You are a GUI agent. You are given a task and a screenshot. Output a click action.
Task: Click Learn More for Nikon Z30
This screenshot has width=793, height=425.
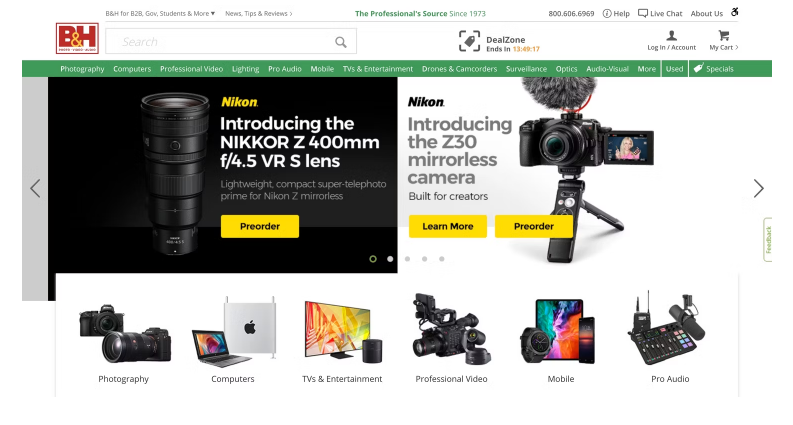click(x=448, y=226)
